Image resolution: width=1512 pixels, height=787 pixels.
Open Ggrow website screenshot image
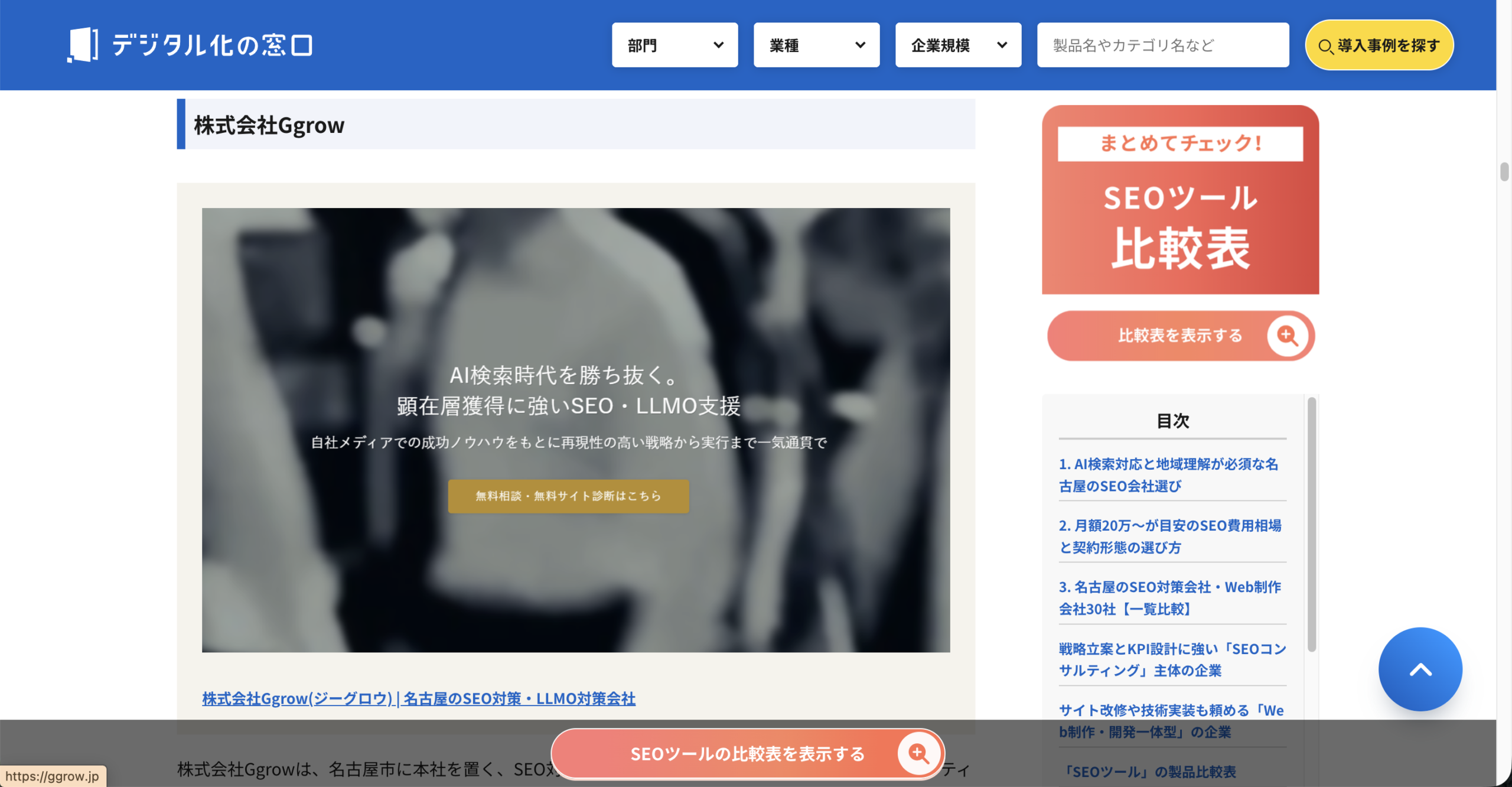tap(576, 430)
